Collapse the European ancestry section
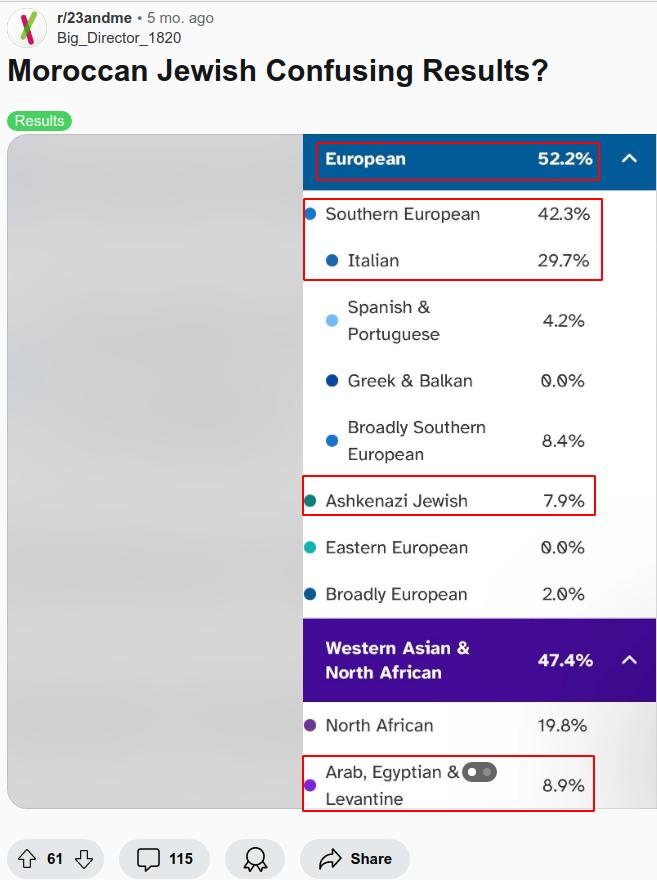This screenshot has width=657, height=880. 629,158
